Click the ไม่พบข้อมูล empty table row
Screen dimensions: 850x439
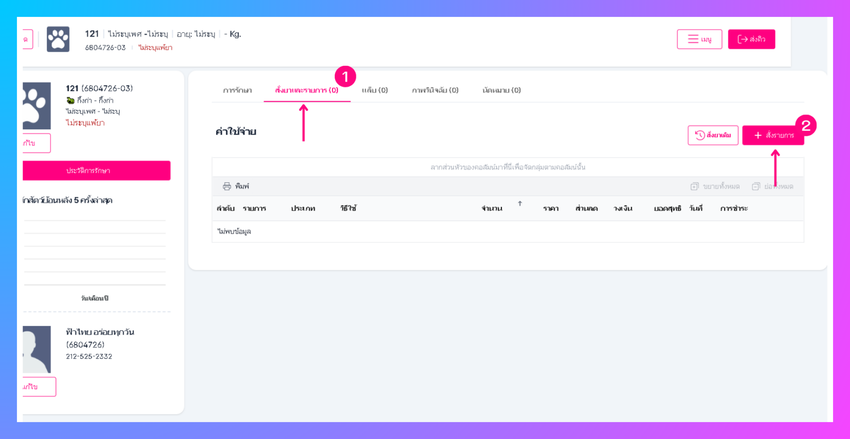point(508,231)
